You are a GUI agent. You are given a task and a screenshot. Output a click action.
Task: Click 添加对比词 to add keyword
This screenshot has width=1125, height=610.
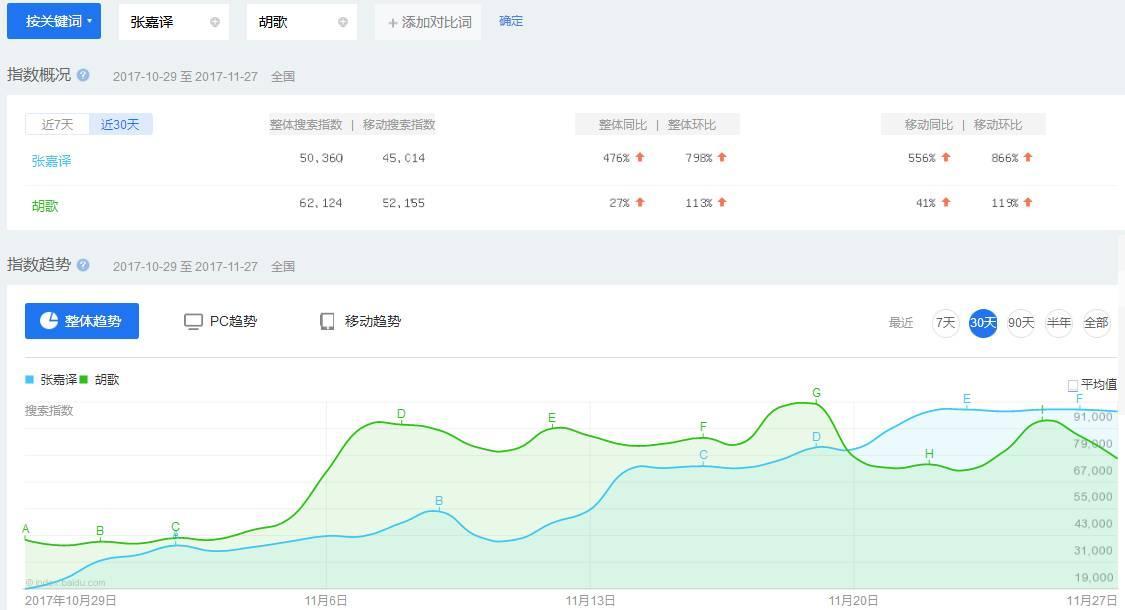click(x=429, y=22)
